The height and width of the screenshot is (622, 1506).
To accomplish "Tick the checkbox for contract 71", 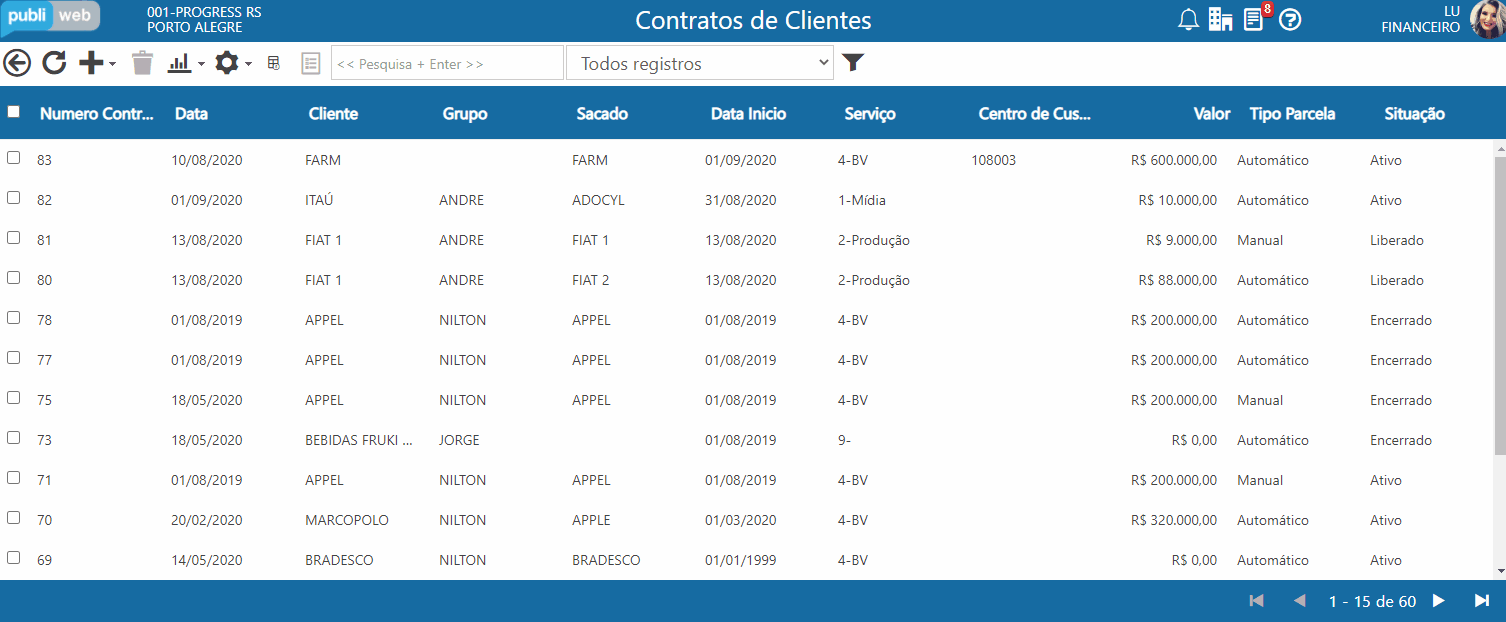I will click(x=13, y=478).
